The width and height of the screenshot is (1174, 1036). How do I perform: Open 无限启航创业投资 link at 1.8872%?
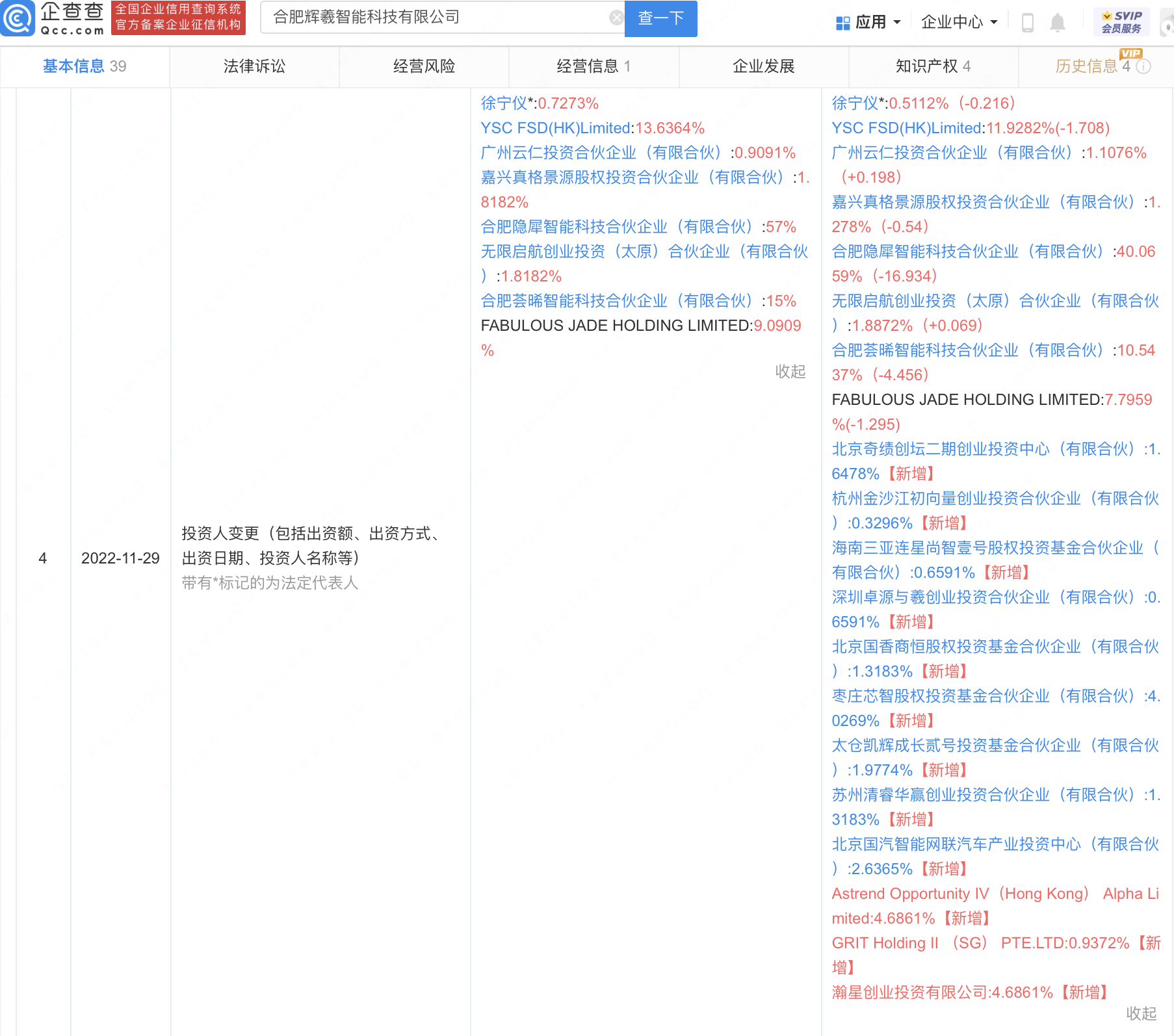[x=995, y=301]
